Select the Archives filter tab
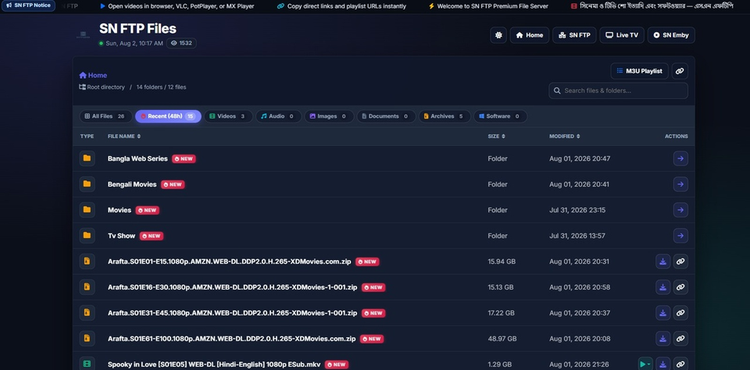The height and width of the screenshot is (370, 750). click(x=444, y=116)
